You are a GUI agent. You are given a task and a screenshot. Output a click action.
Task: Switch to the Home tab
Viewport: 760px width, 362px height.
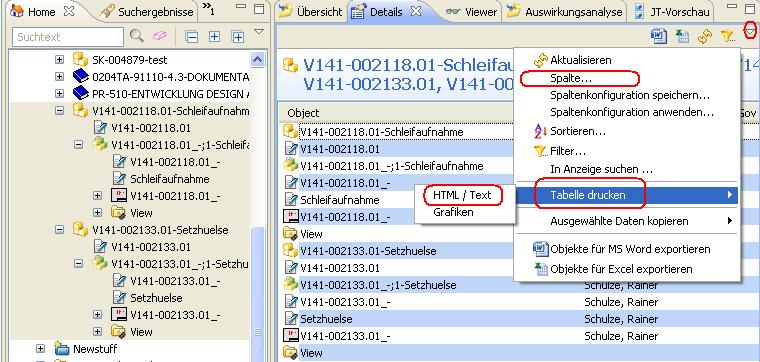click(x=42, y=12)
